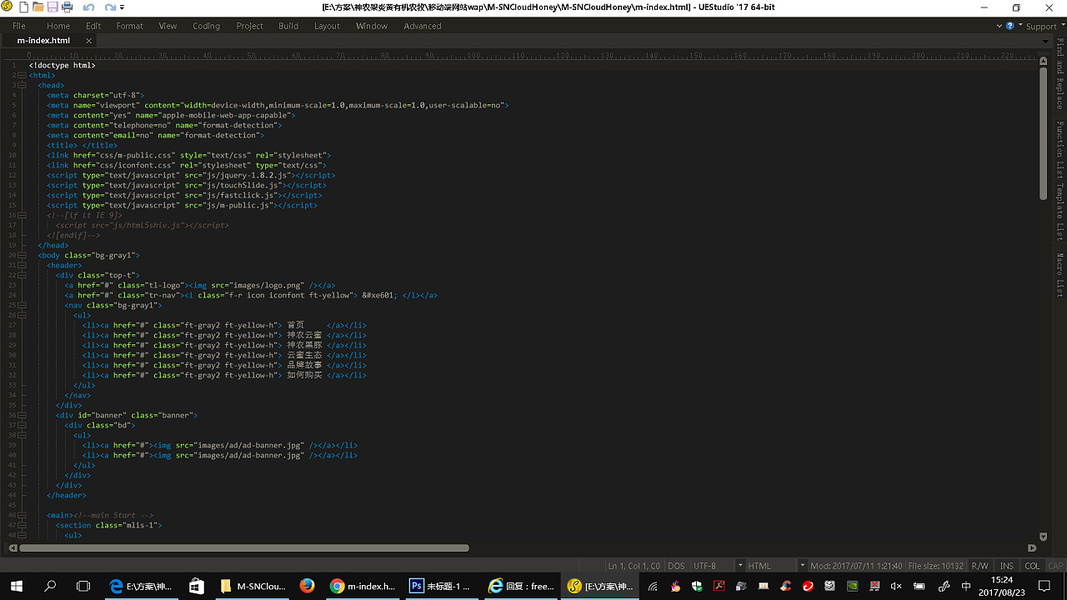Click the vertical scrollbar up arrow
The image size is (1067, 600).
click(x=1043, y=61)
